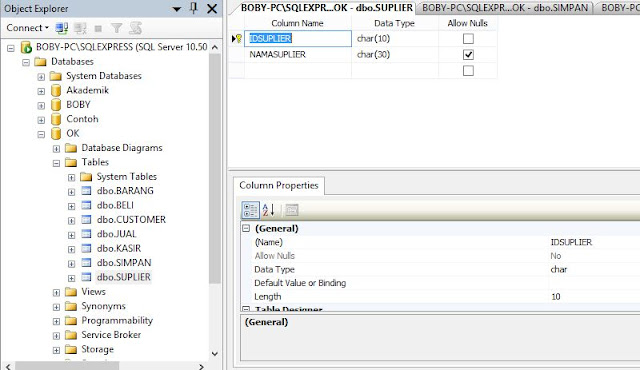The image size is (640, 370).
Task: Collapse the Tables node
Action: click(x=56, y=163)
